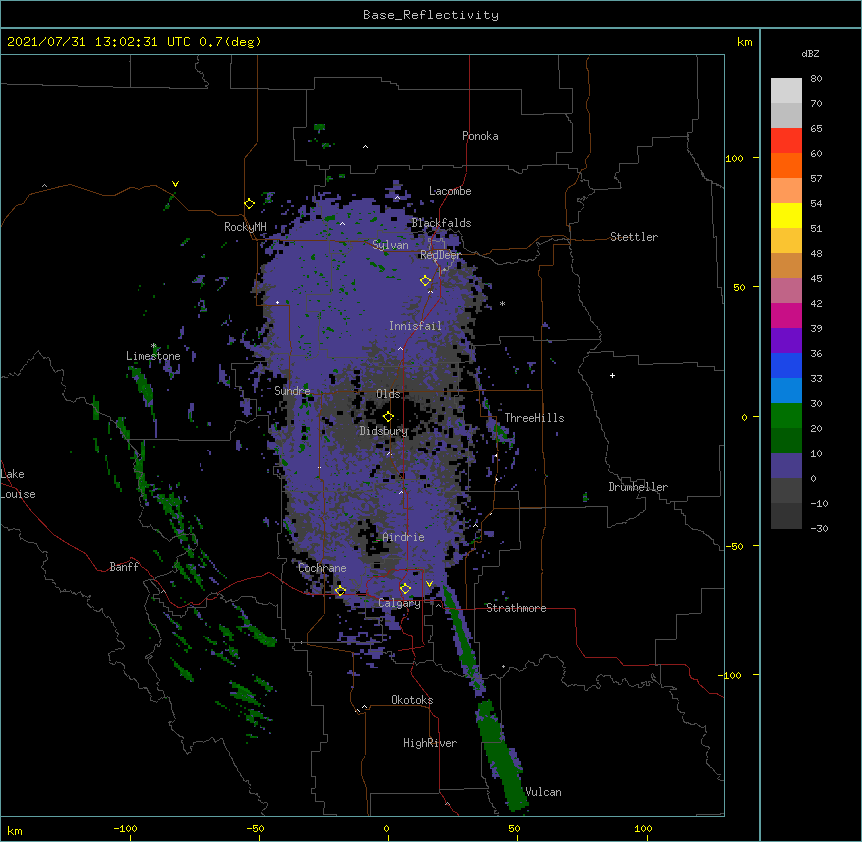Select the Vulcan label
The image size is (862, 842).
pyautogui.click(x=543, y=792)
